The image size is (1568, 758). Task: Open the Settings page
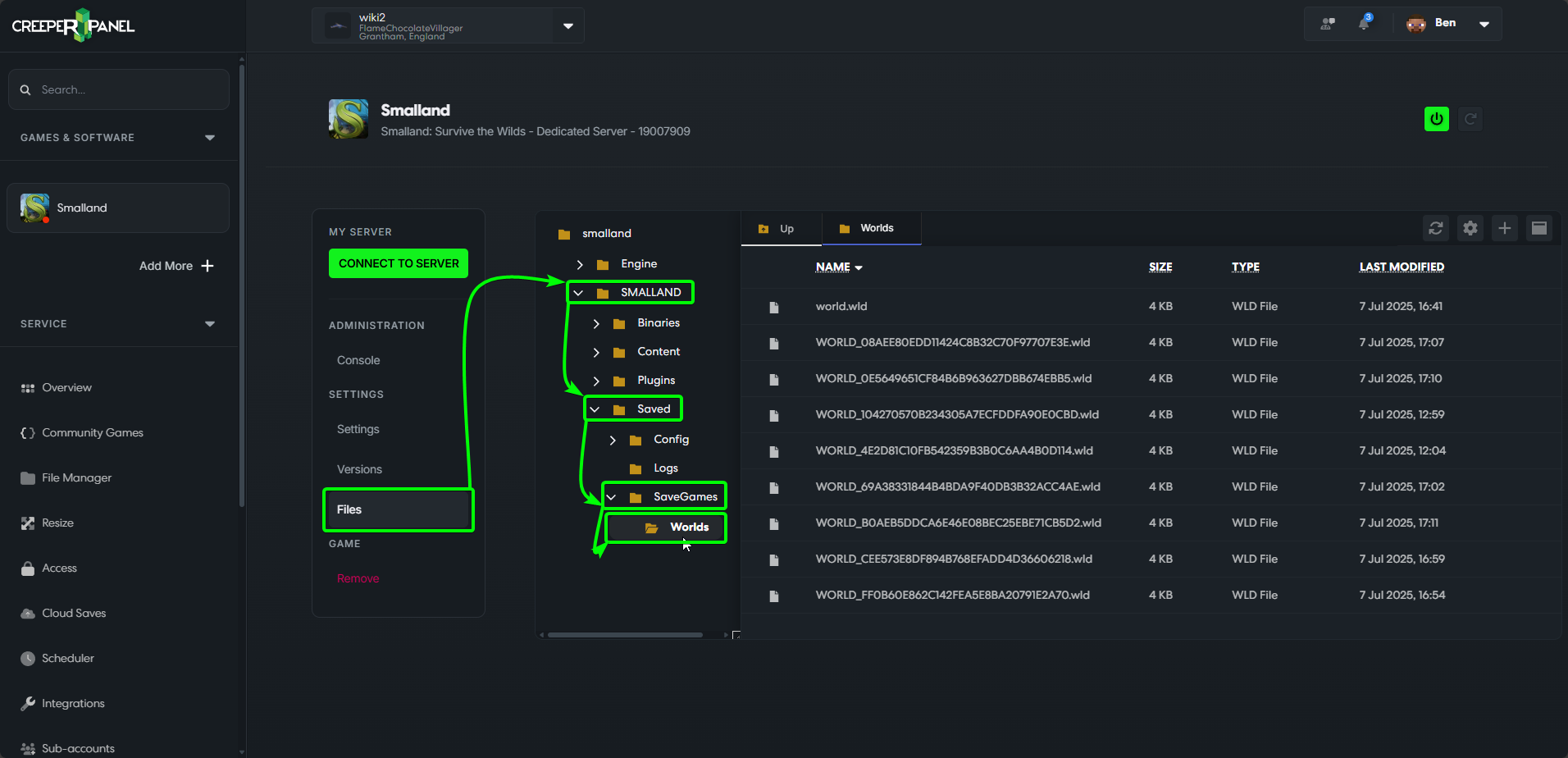[x=358, y=429]
